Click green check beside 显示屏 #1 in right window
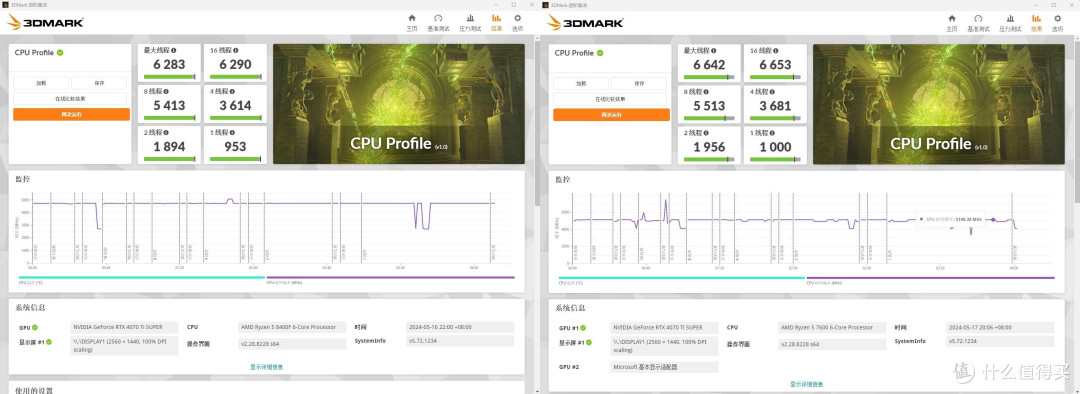1080x394 pixels. point(588,342)
